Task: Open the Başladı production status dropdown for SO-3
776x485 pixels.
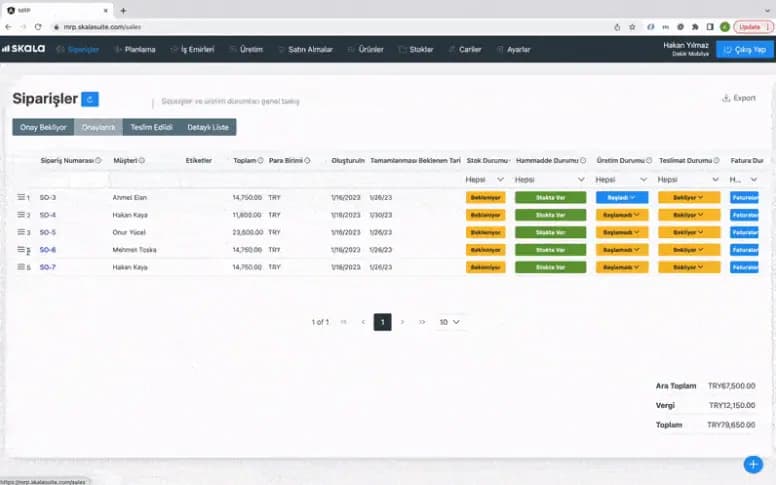Action: coord(622,197)
